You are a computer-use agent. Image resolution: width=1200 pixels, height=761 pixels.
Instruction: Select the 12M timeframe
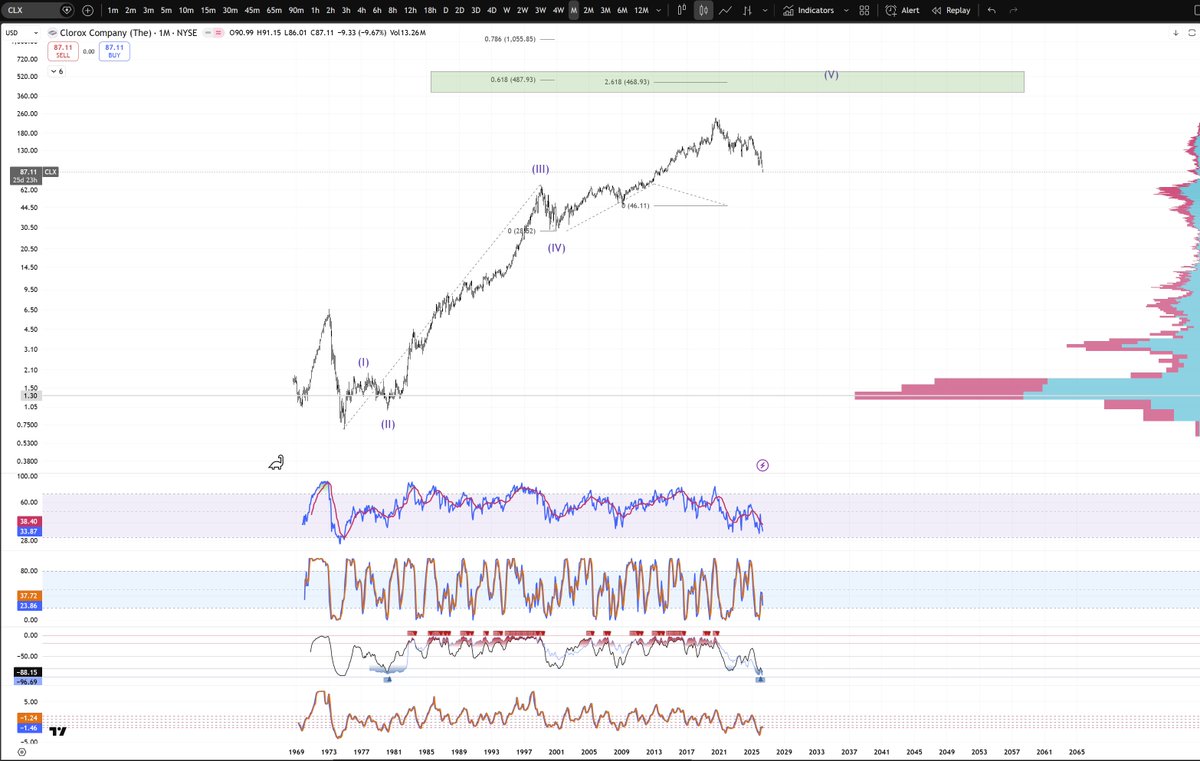point(641,10)
